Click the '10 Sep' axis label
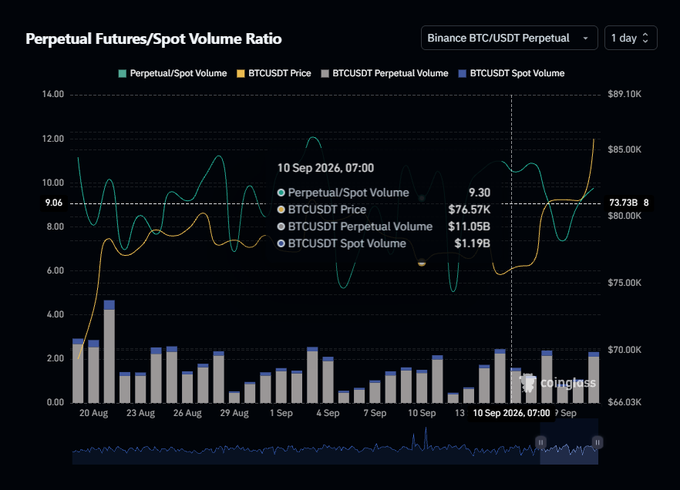The width and height of the screenshot is (680, 490). 422,413
